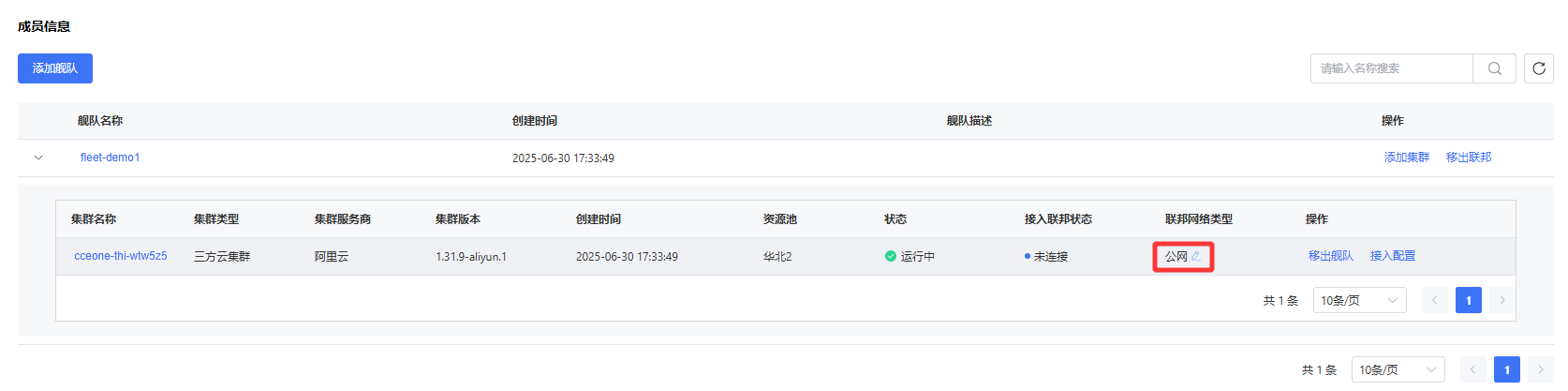Open cluster cceone-thi-wtw5z5 link
The width and height of the screenshot is (1568, 391).
[121, 256]
